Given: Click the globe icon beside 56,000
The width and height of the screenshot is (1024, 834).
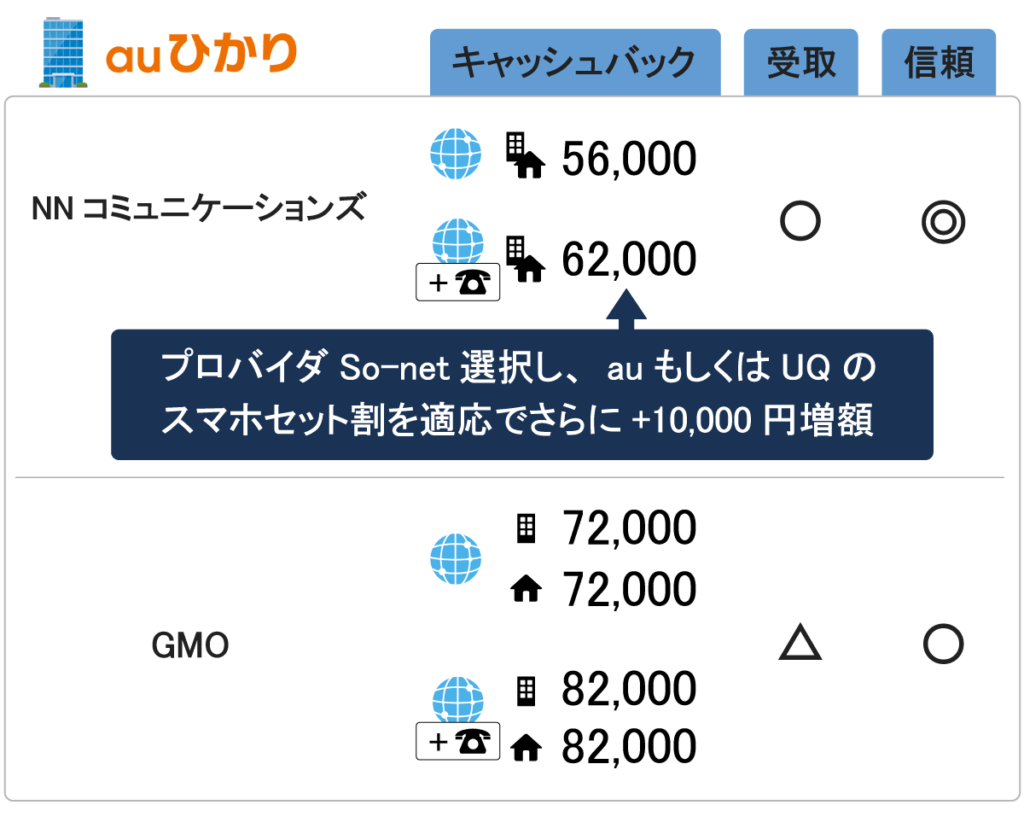Looking at the screenshot, I should (456, 154).
